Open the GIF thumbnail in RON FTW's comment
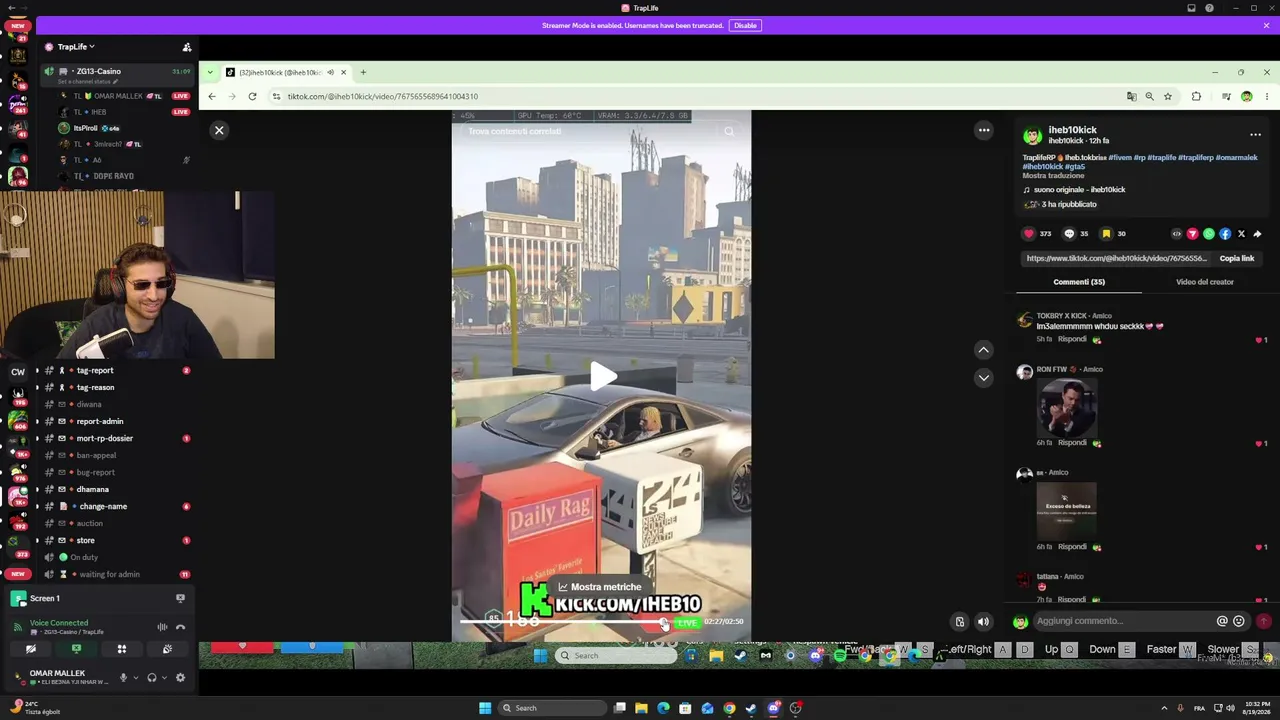 click(1066, 407)
